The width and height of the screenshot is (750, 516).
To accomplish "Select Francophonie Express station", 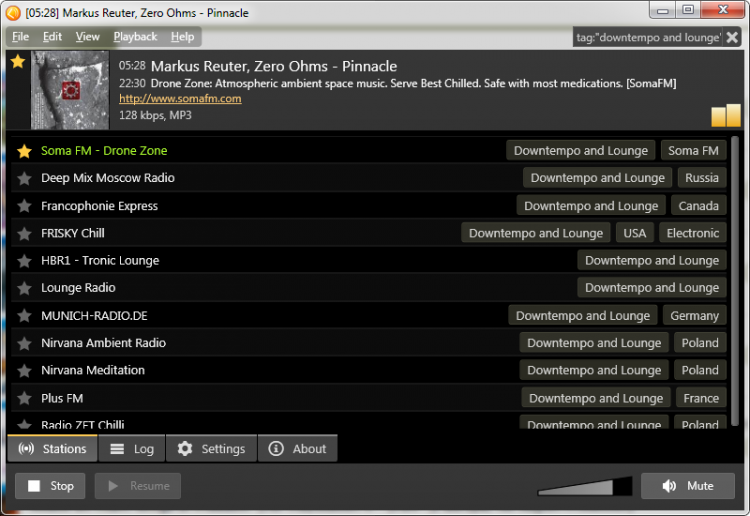I will tap(99, 206).
